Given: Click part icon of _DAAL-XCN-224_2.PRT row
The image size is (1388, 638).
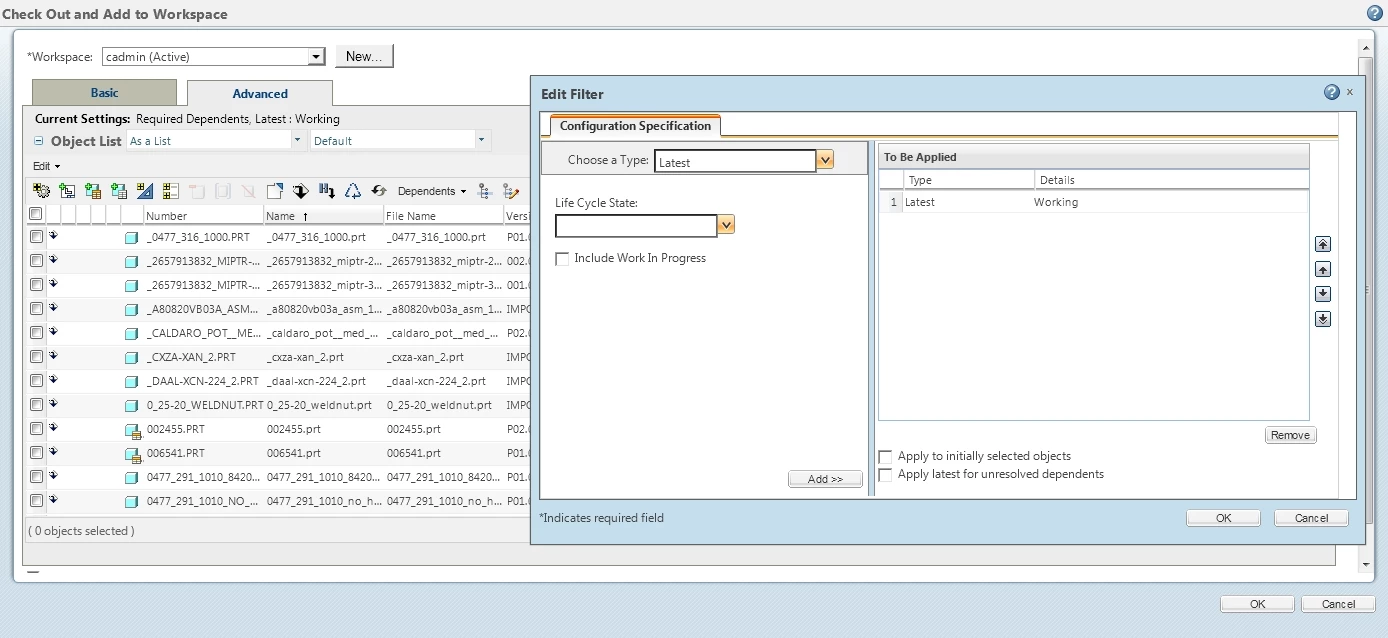Looking at the screenshot, I should [131, 382].
